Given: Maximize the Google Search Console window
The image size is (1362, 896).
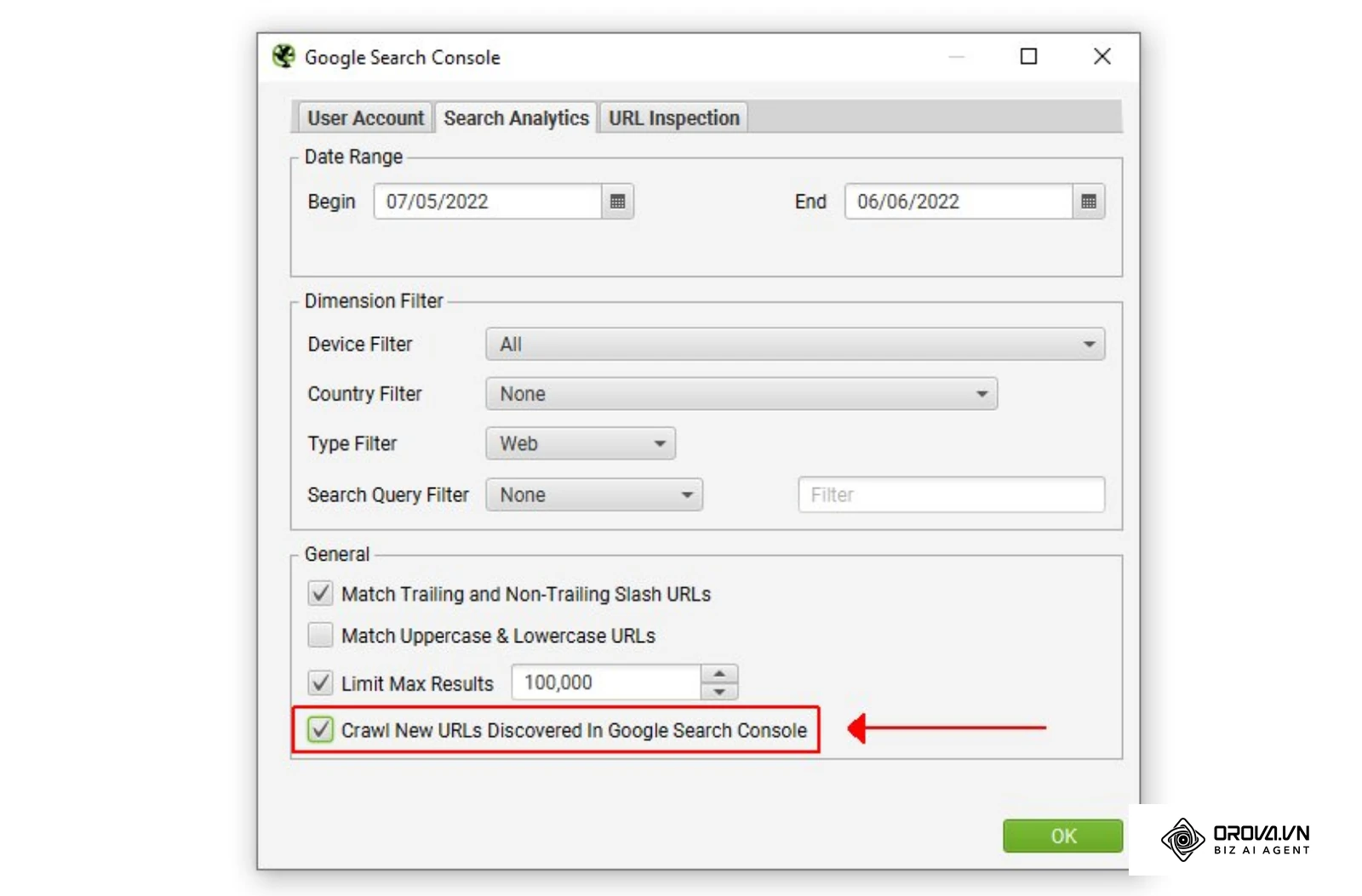Looking at the screenshot, I should pos(1028,56).
